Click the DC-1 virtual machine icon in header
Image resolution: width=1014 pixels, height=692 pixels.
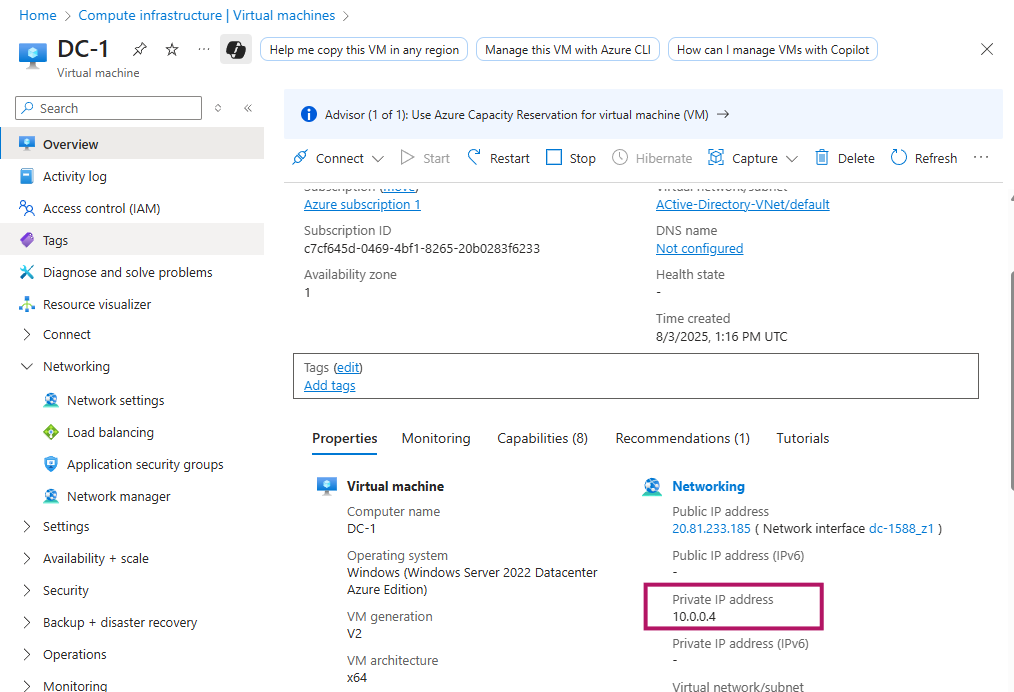(33, 56)
